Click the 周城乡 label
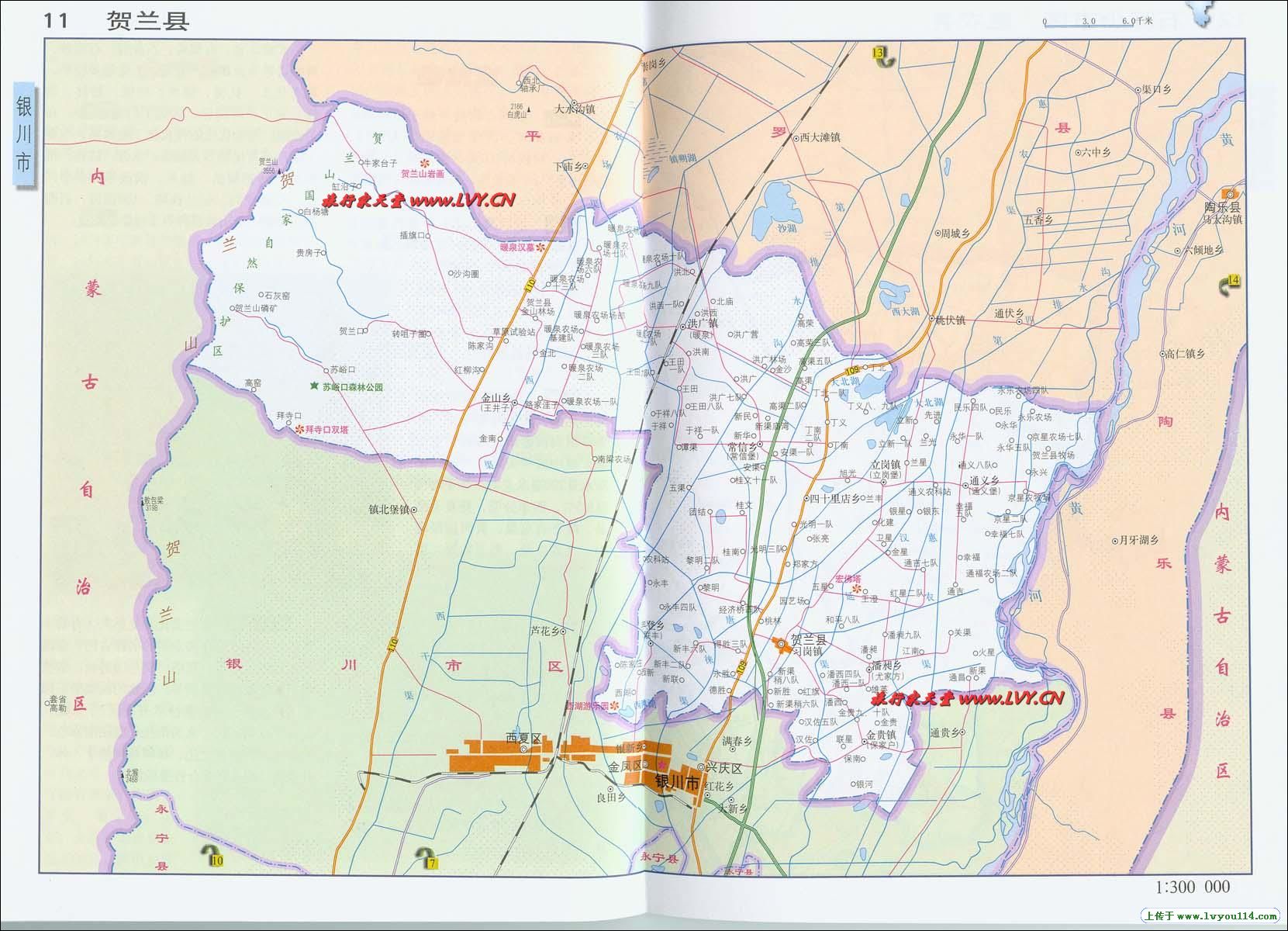The image size is (1288, 931). click(x=955, y=232)
